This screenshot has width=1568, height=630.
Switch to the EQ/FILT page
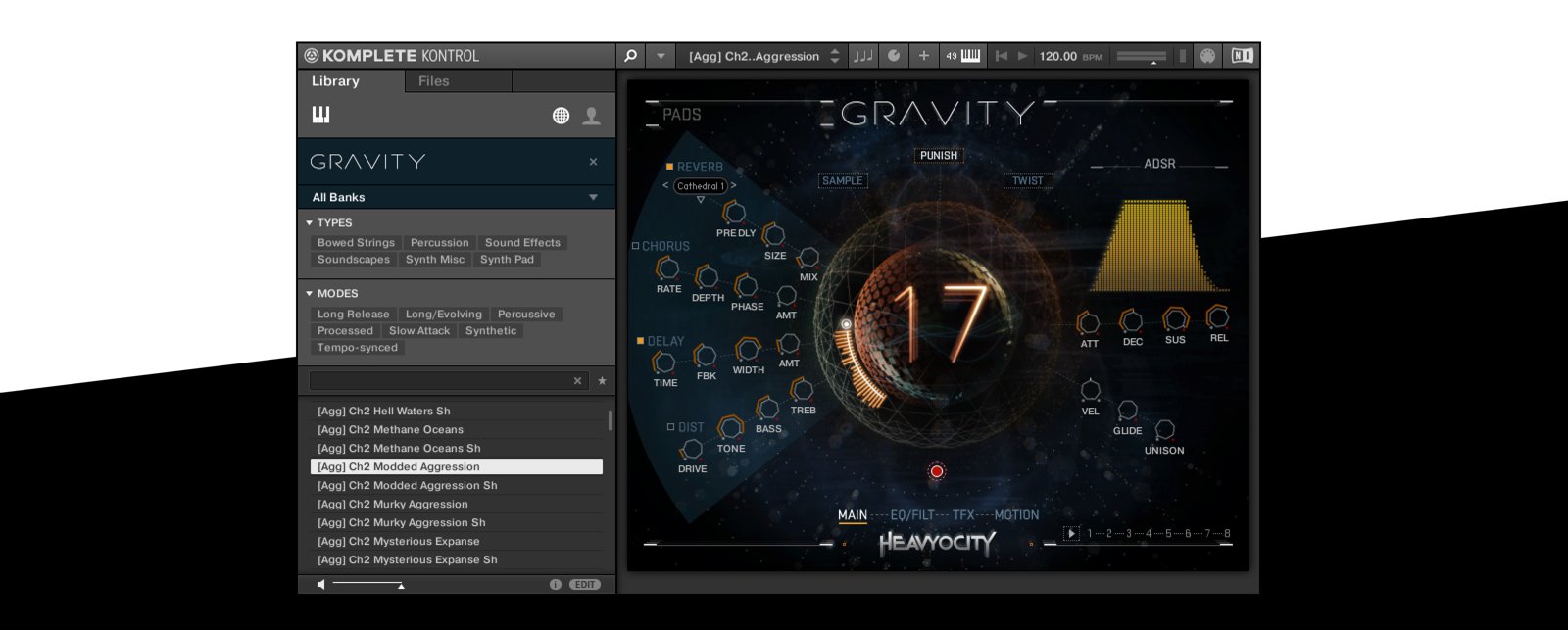[x=912, y=515]
